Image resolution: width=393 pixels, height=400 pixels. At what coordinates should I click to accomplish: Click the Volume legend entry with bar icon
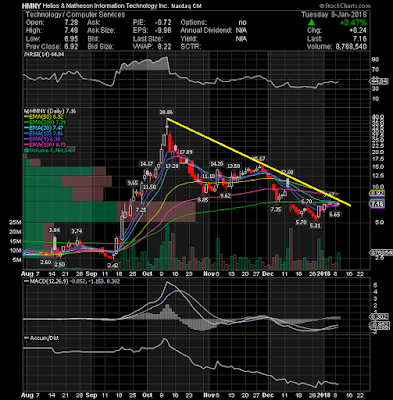point(49,151)
